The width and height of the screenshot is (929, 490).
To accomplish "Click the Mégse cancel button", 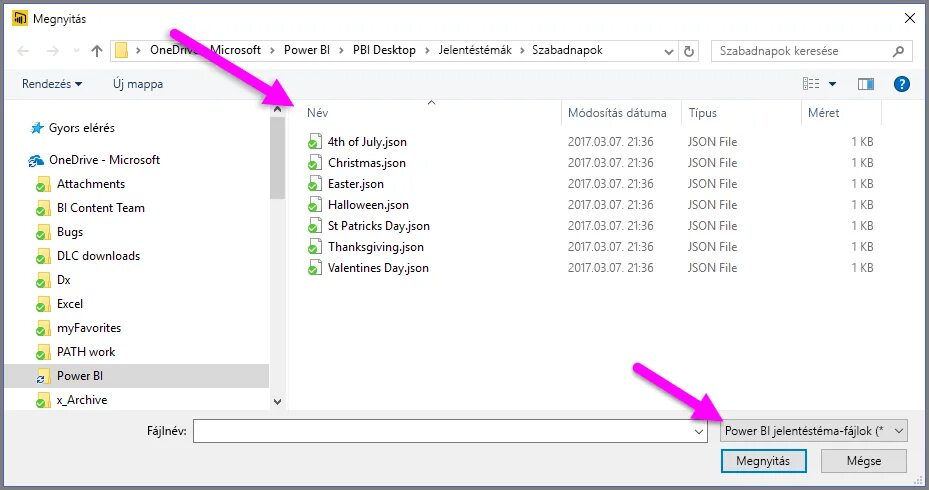I will 863,461.
